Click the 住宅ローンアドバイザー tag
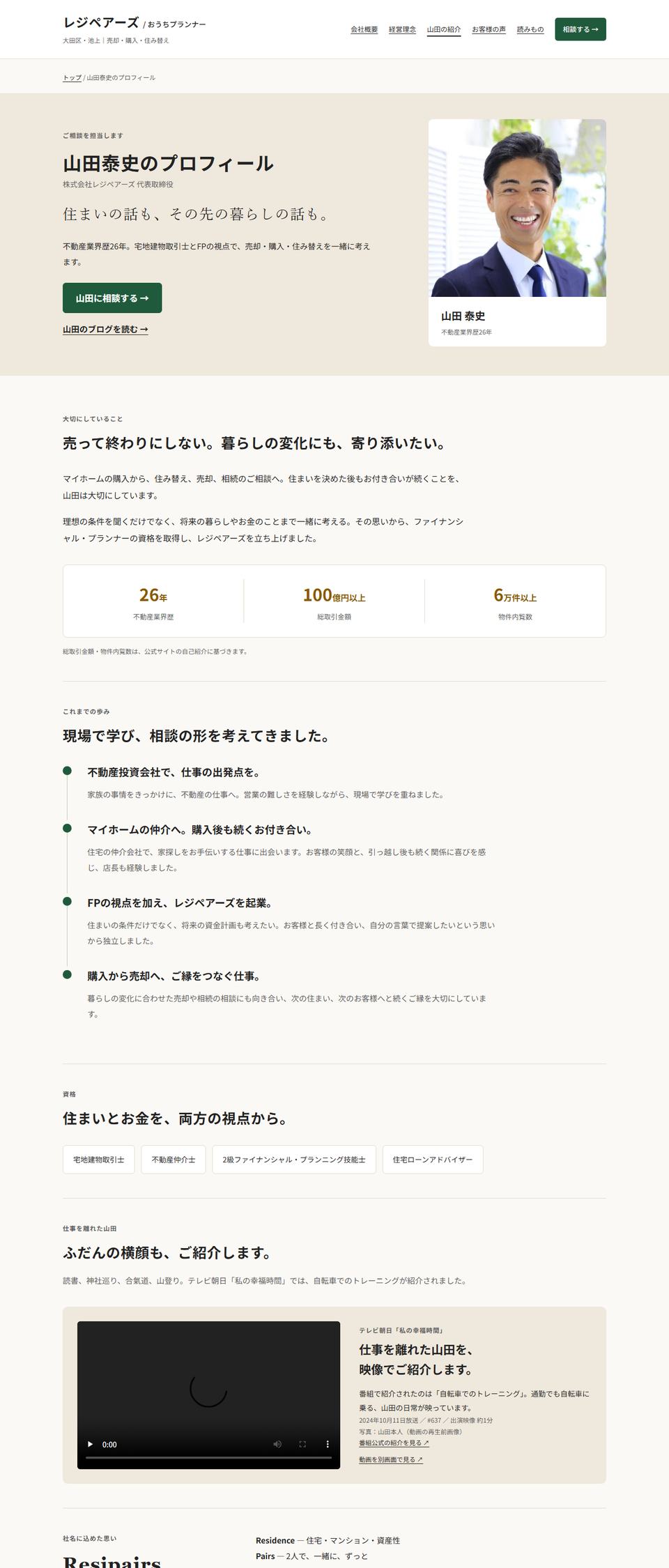 433,1160
